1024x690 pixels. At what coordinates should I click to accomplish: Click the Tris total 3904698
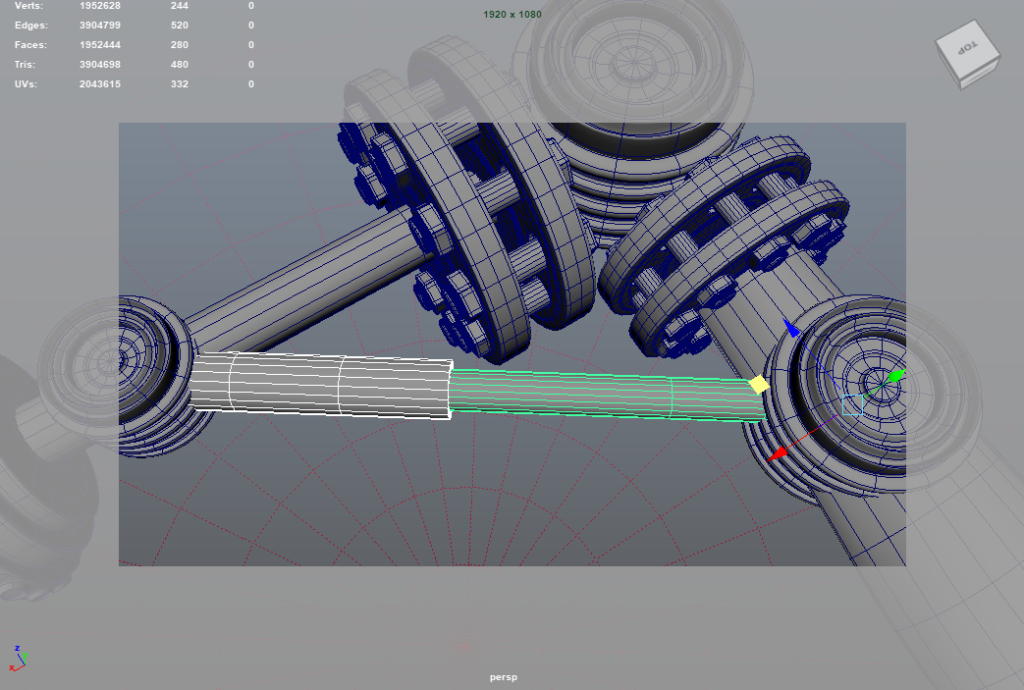100,65
